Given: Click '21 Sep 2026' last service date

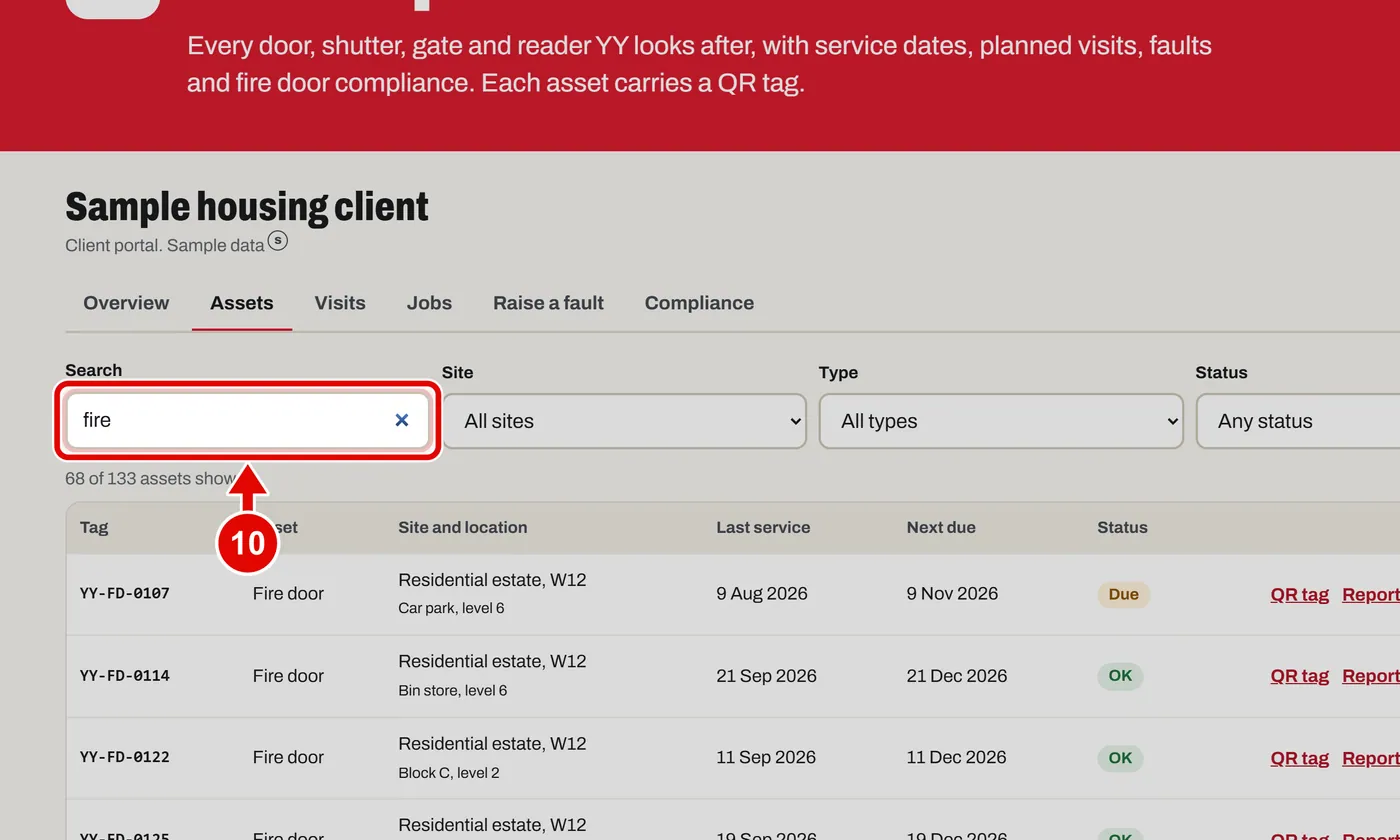Looking at the screenshot, I should (x=766, y=676).
